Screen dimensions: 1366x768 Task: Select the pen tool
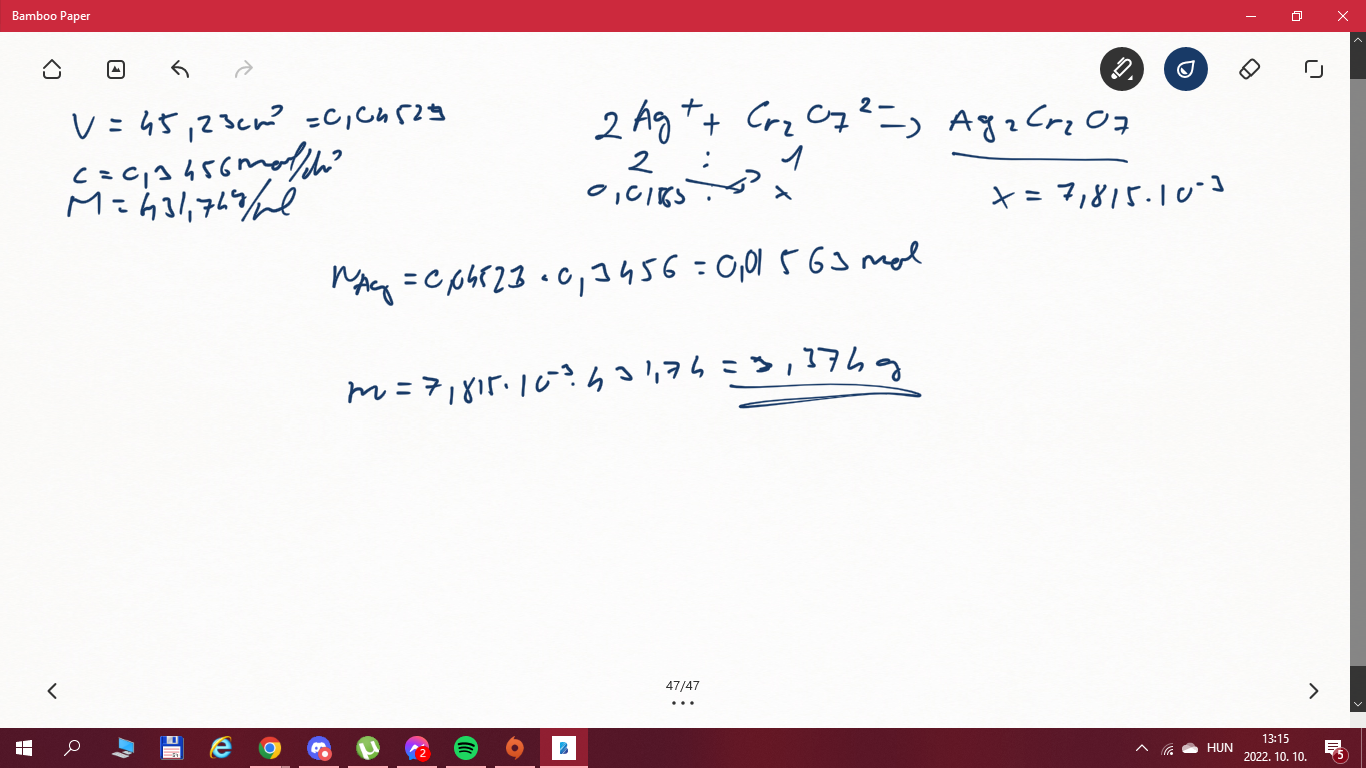coord(1121,69)
